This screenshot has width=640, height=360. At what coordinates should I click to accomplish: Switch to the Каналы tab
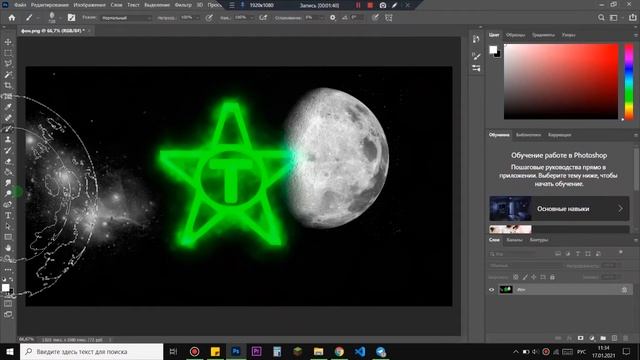[514, 240]
